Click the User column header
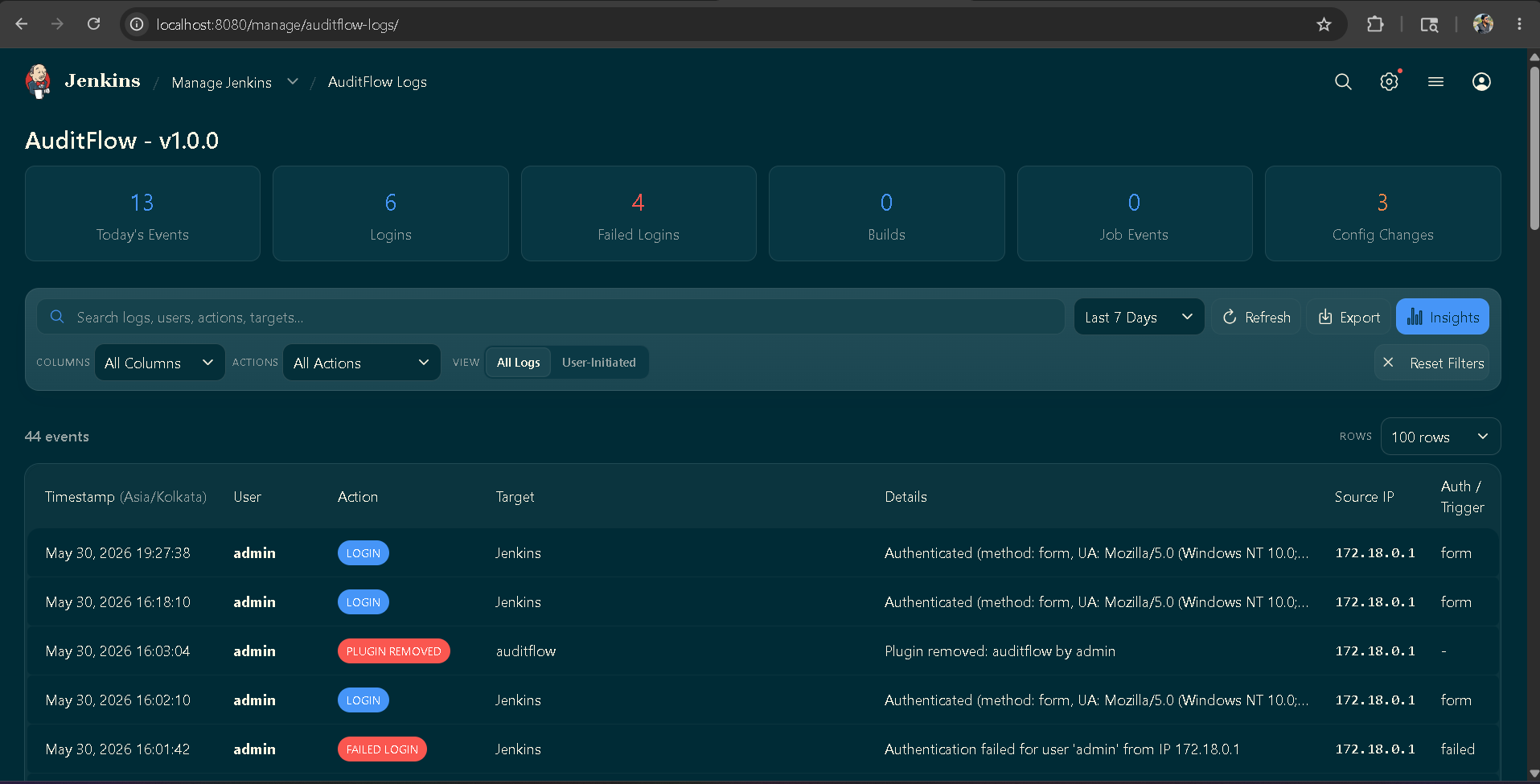This screenshot has height=784, width=1540. point(248,497)
